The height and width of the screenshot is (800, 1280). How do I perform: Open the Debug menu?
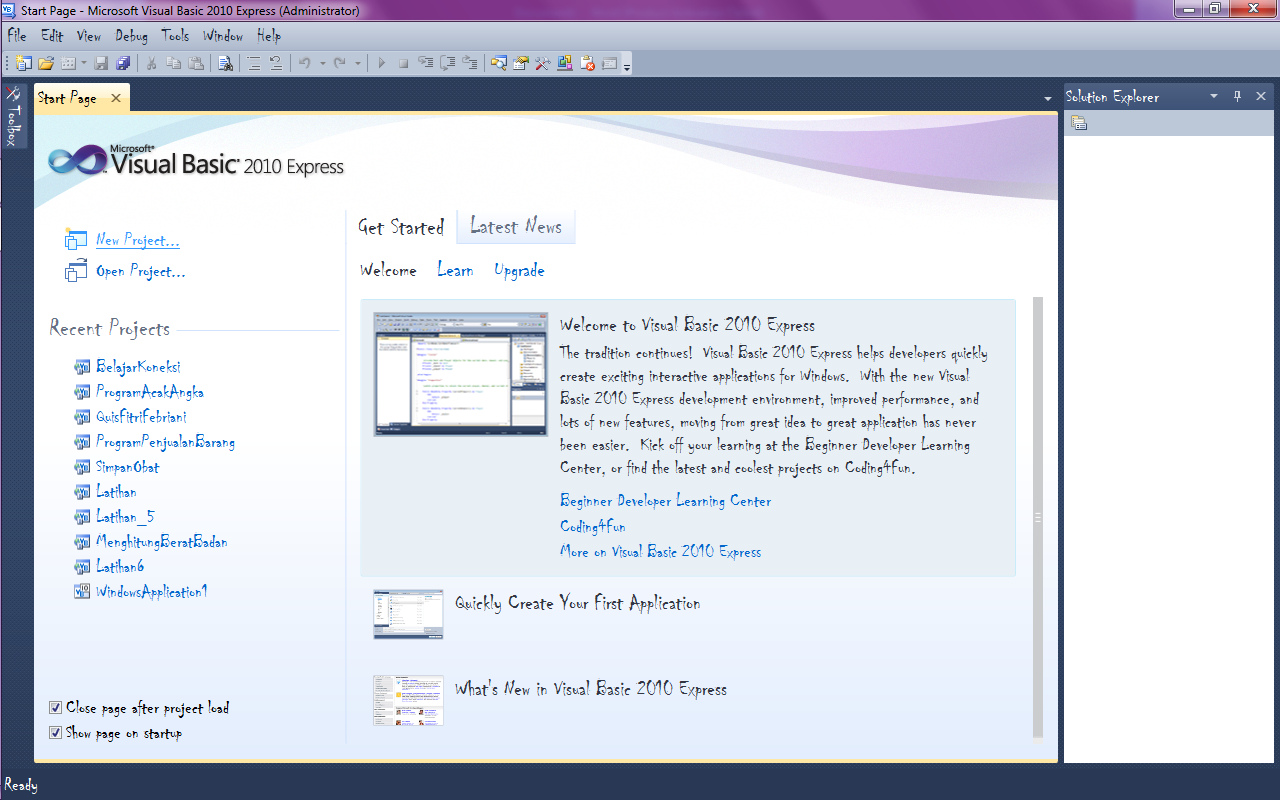[131, 35]
